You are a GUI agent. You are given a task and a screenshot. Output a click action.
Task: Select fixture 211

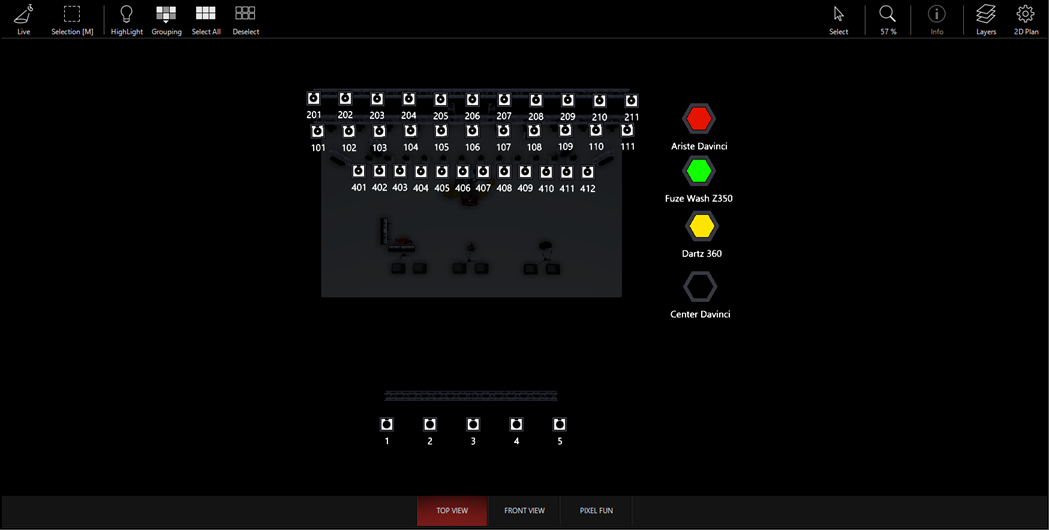[x=631, y=101]
